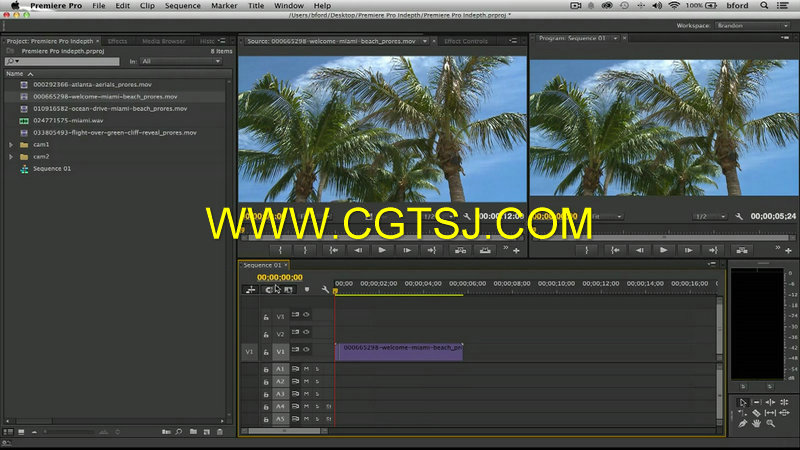Select the Selection tool arrow
Screen dimensions: 800x450
coord(743,402)
